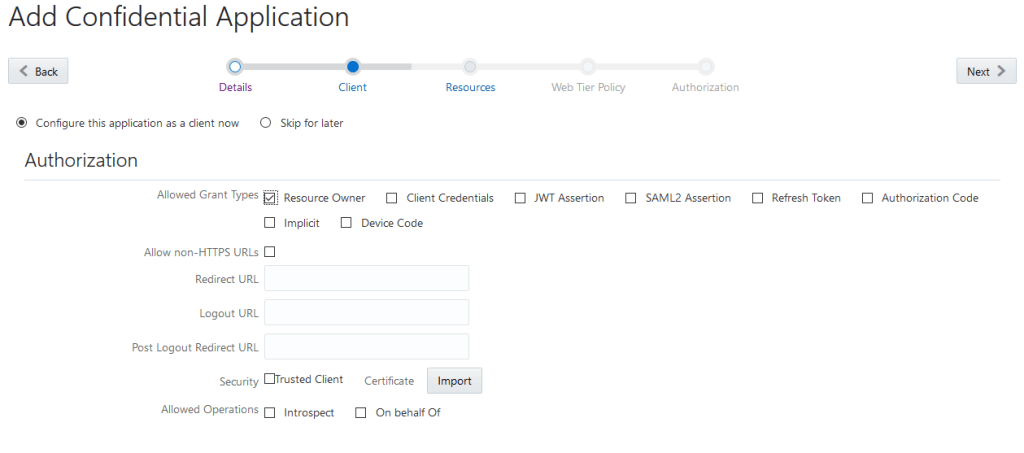Choose 'Configure this application as a client now'

pyautogui.click(x=22, y=123)
